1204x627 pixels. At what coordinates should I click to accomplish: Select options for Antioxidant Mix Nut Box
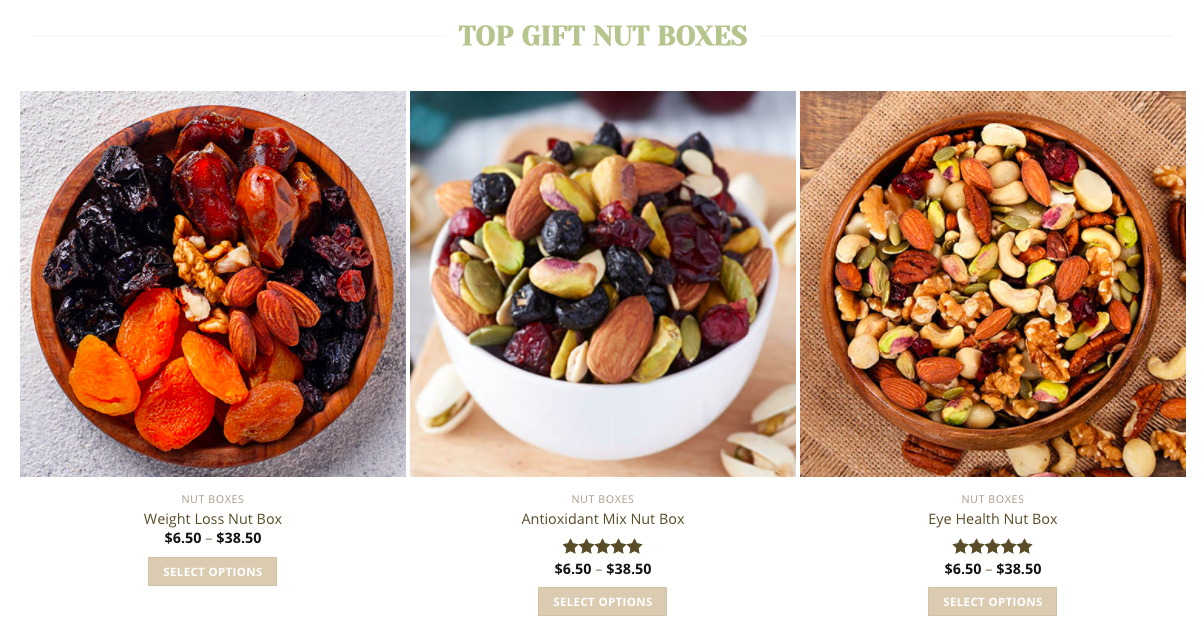coord(603,602)
